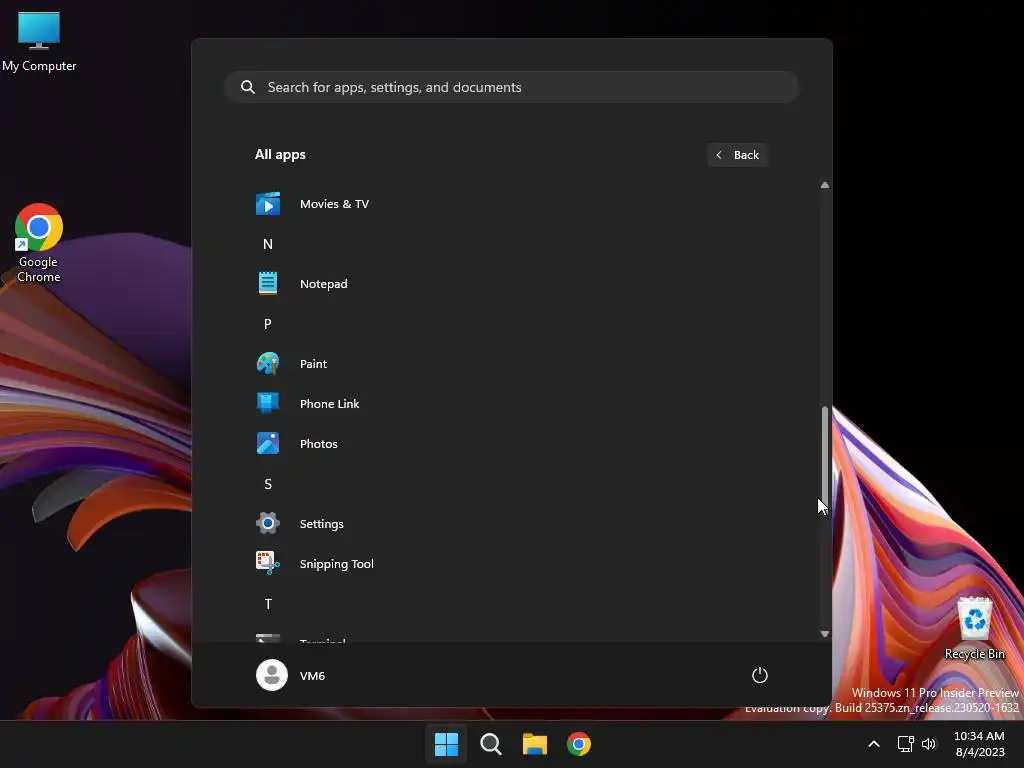Click the 'Phone Link' label
This screenshot has height=768, width=1024.
pyautogui.click(x=329, y=404)
